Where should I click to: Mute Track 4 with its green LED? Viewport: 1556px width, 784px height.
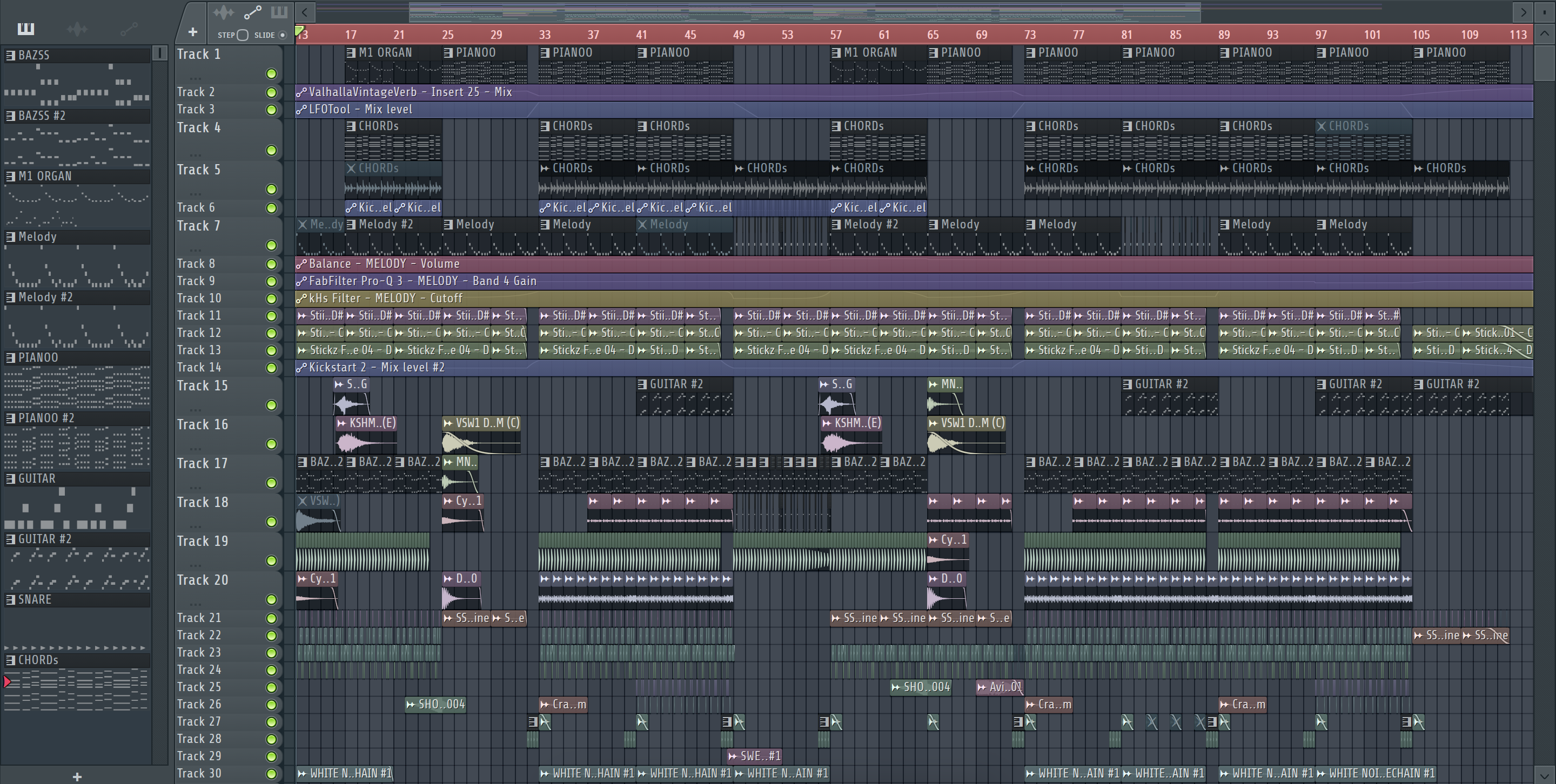[x=271, y=150]
